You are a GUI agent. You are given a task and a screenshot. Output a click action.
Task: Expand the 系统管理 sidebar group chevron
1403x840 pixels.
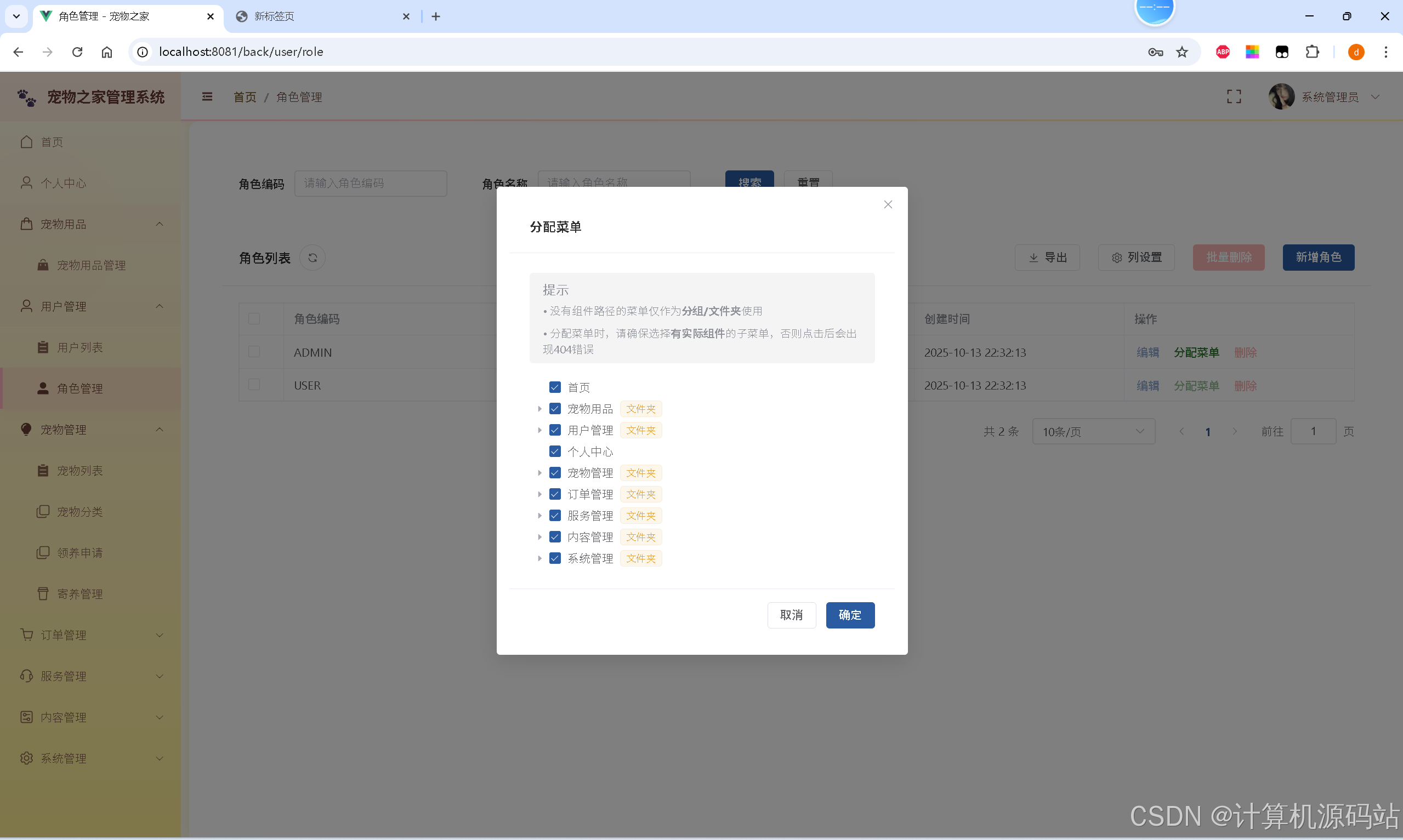coord(160,758)
